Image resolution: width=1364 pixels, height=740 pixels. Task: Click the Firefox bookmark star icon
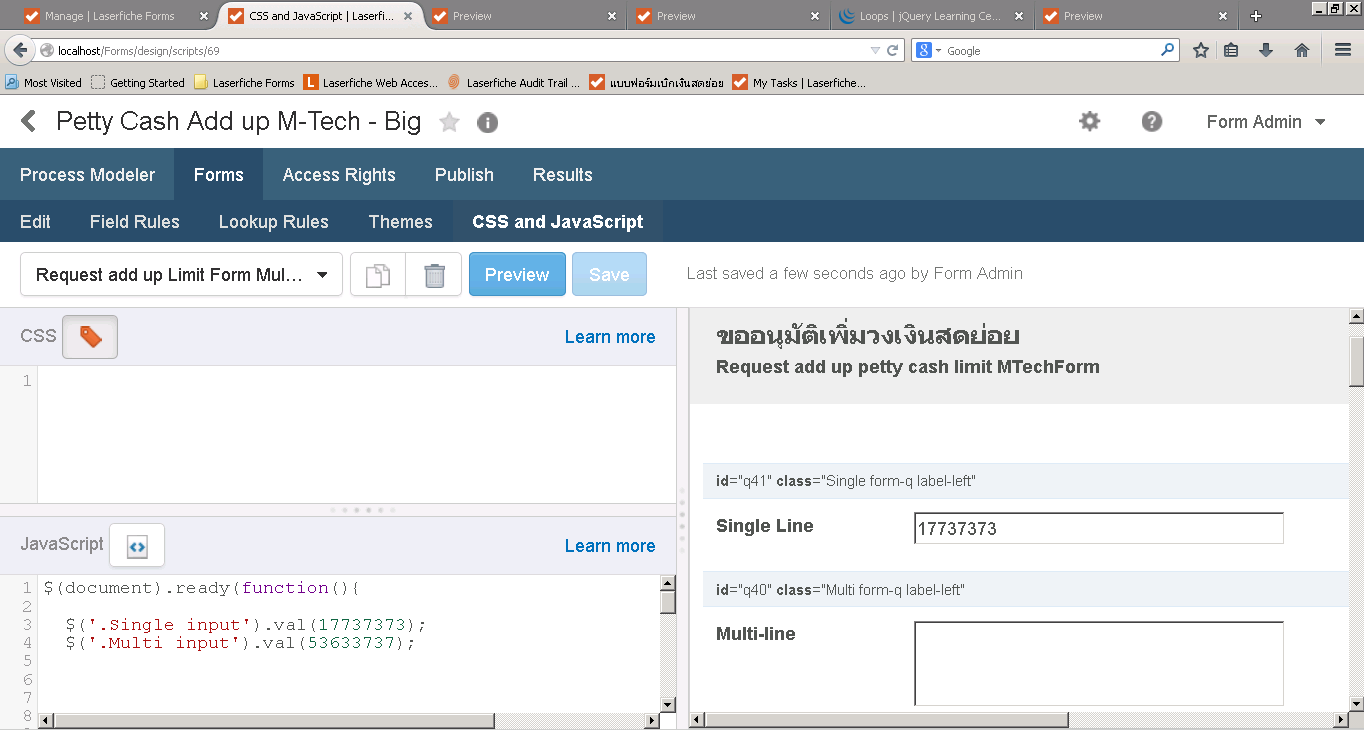(1201, 50)
